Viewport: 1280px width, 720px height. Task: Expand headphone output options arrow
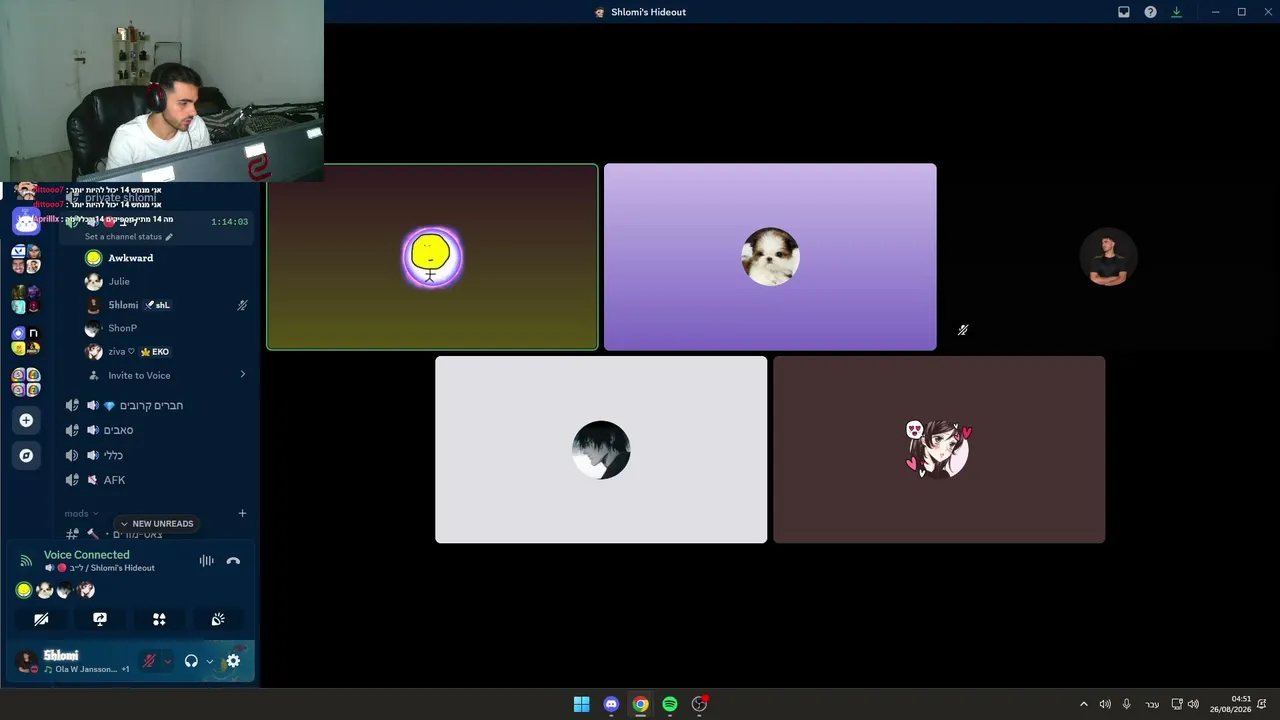(209, 661)
